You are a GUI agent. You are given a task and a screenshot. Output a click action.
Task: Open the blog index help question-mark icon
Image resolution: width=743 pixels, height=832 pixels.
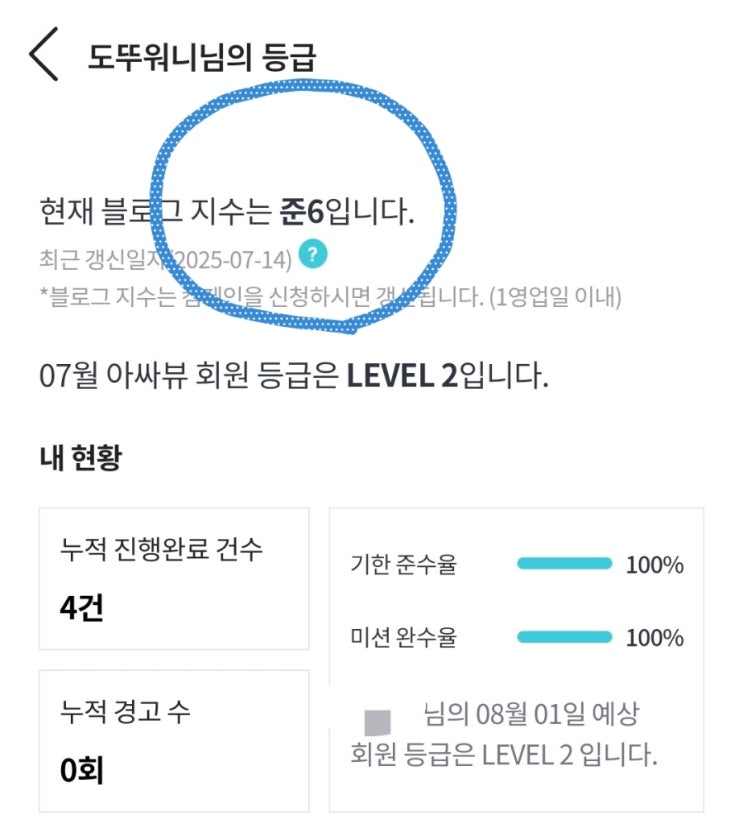tap(313, 254)
